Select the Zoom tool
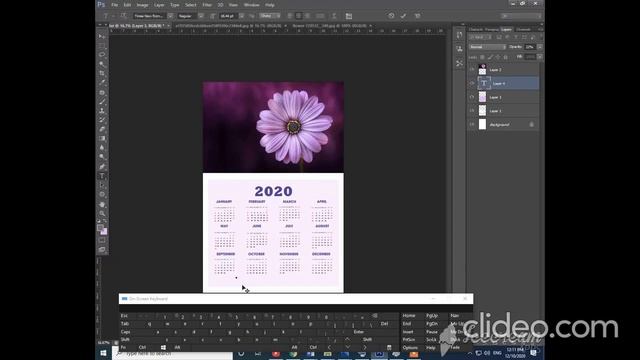 (102, 213)
